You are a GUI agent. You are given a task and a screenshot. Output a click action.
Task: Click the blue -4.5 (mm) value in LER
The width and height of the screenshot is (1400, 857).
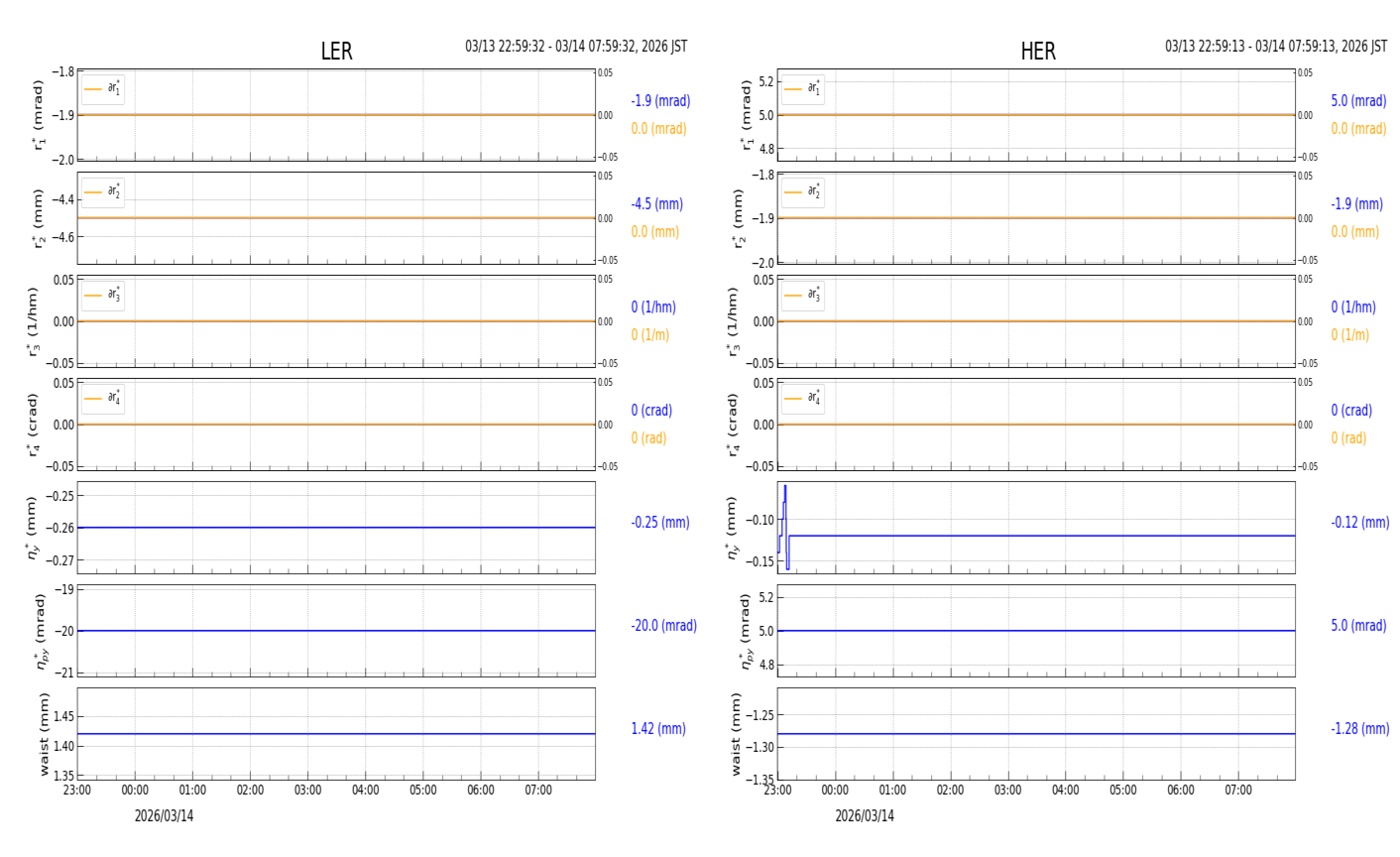click(656, 204)
